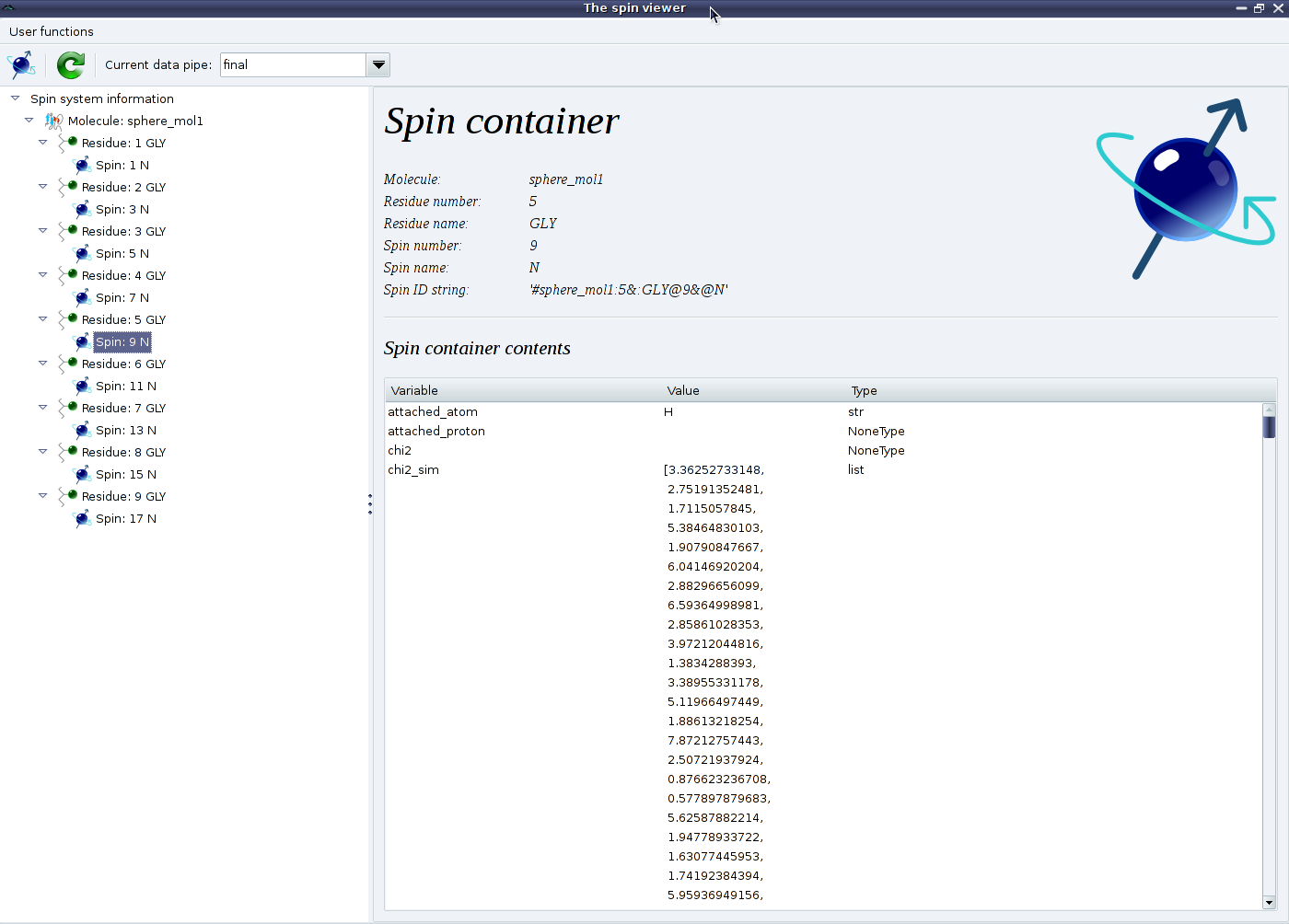Click the Type column header
This screenshot has height=924, width=1289.
[864, 390]
